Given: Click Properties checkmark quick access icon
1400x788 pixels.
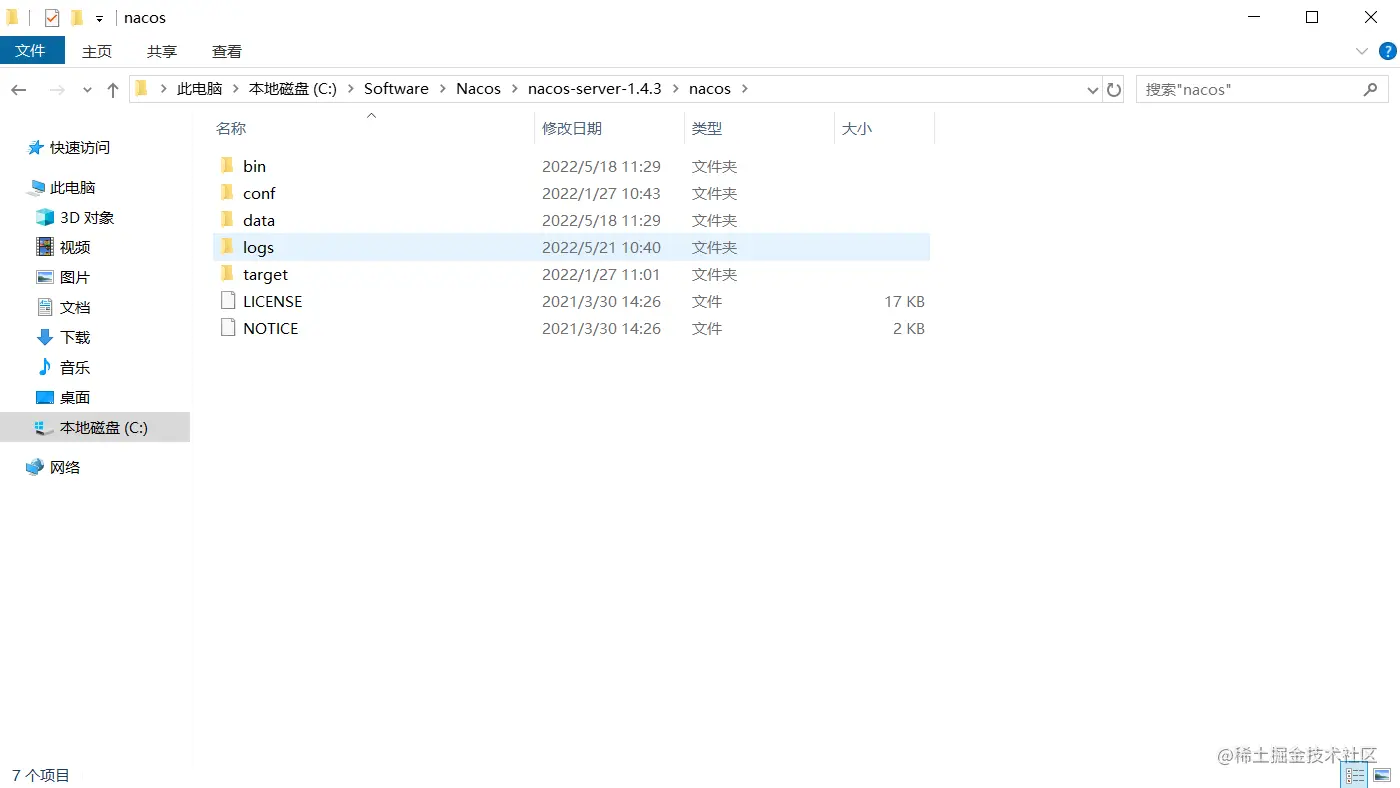Looking at the screenshot, I should (x=52, y=18).
